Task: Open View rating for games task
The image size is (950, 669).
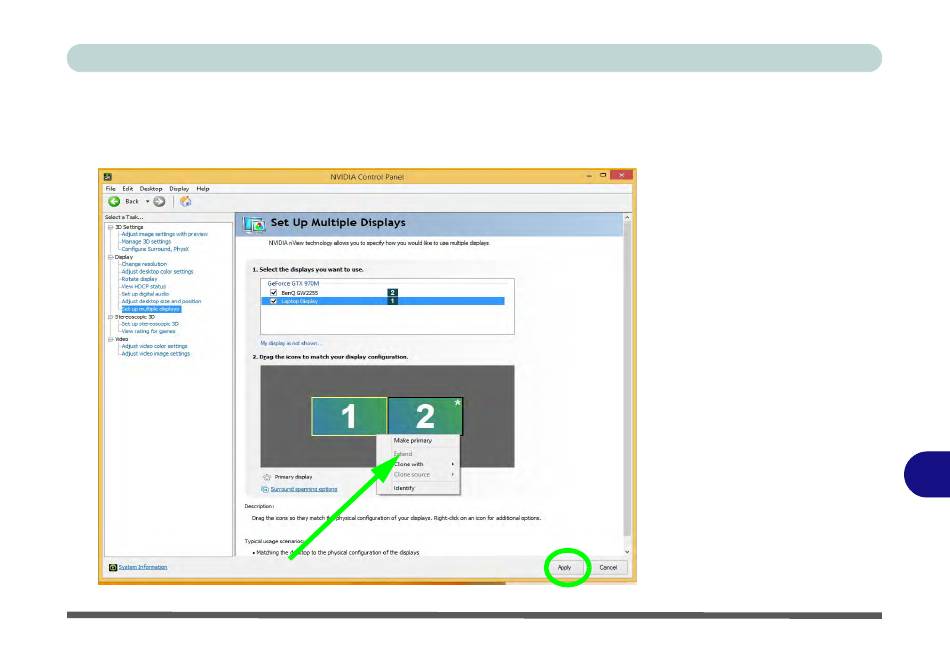Action: (148, 331)
